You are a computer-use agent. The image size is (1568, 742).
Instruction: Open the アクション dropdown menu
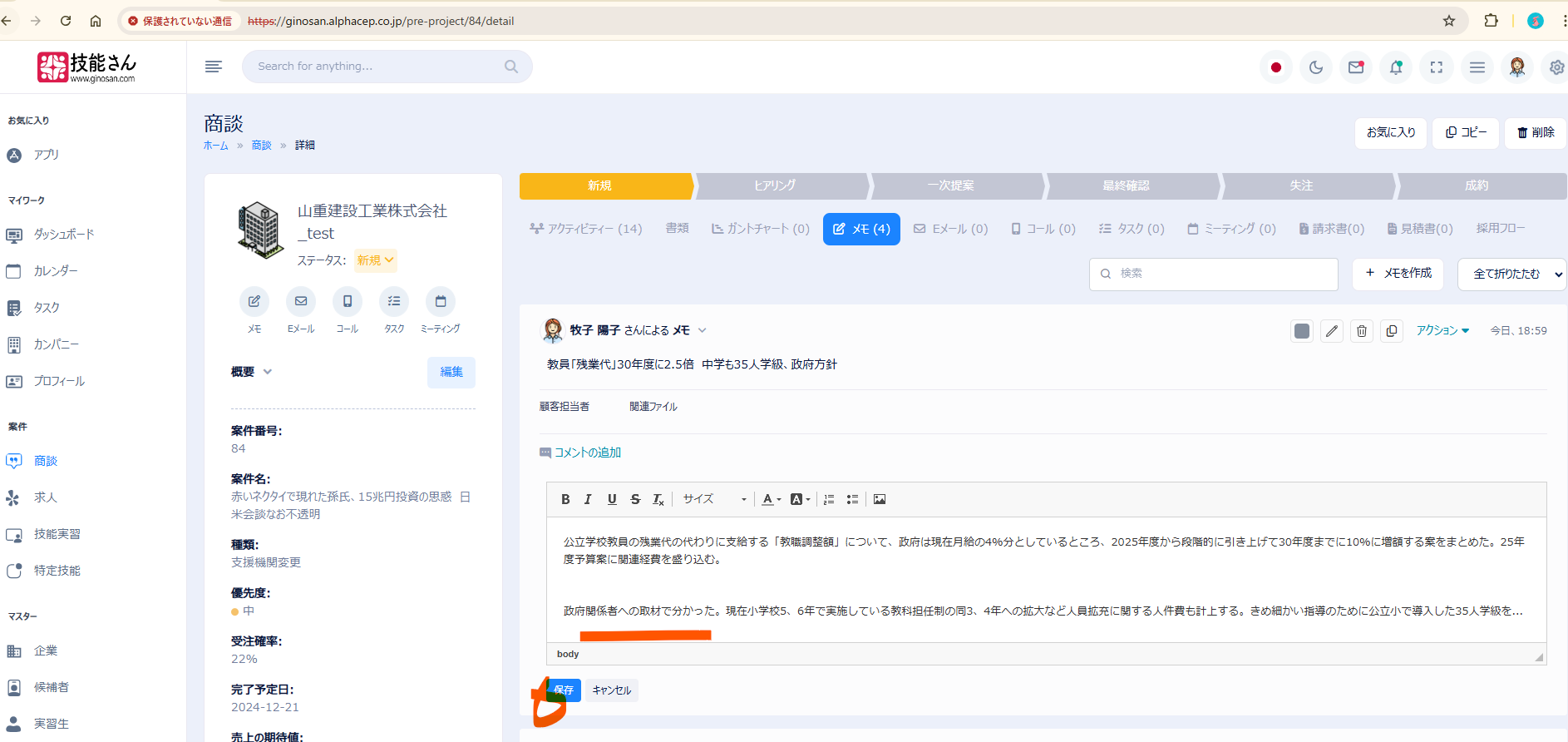point(1442,330)
